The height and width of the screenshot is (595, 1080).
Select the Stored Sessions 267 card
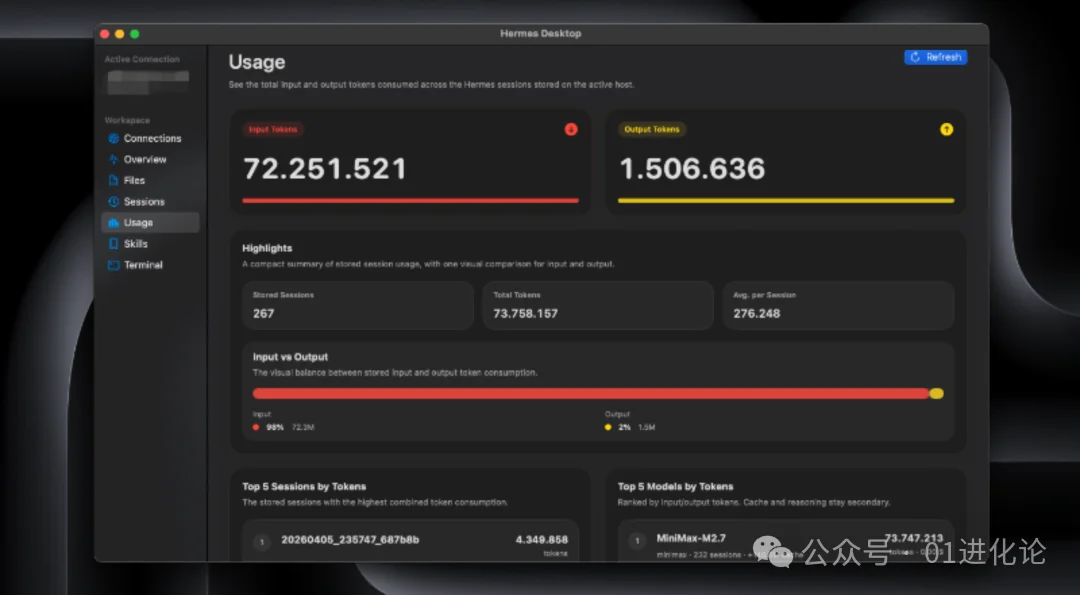pyautogui.click(x=358, y=305)
